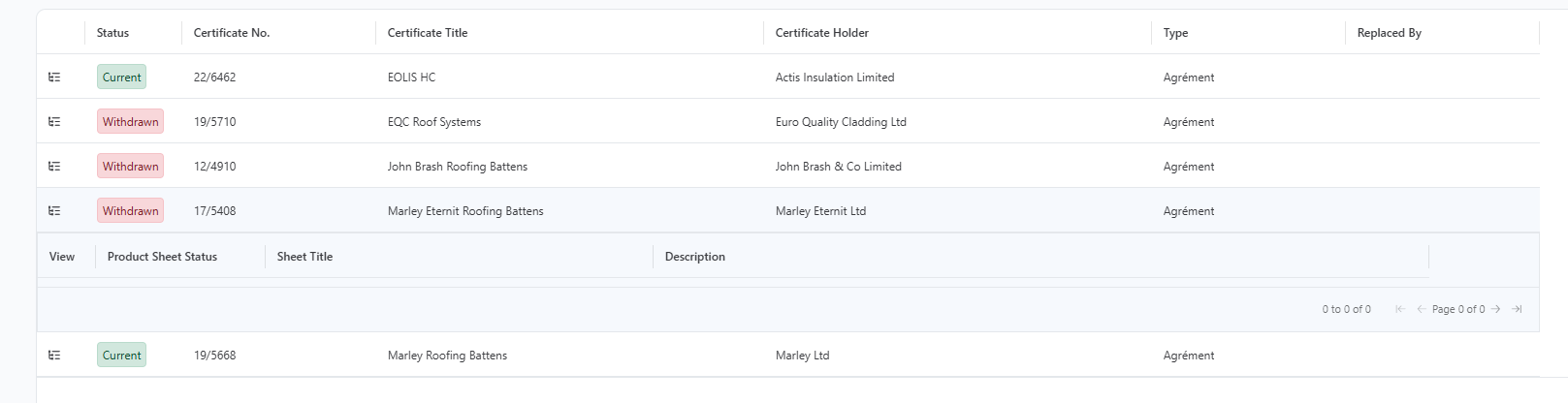The image size is (1568, 403).
Task: Go to first page of product sheets
Action: (x=1399, y=309)
